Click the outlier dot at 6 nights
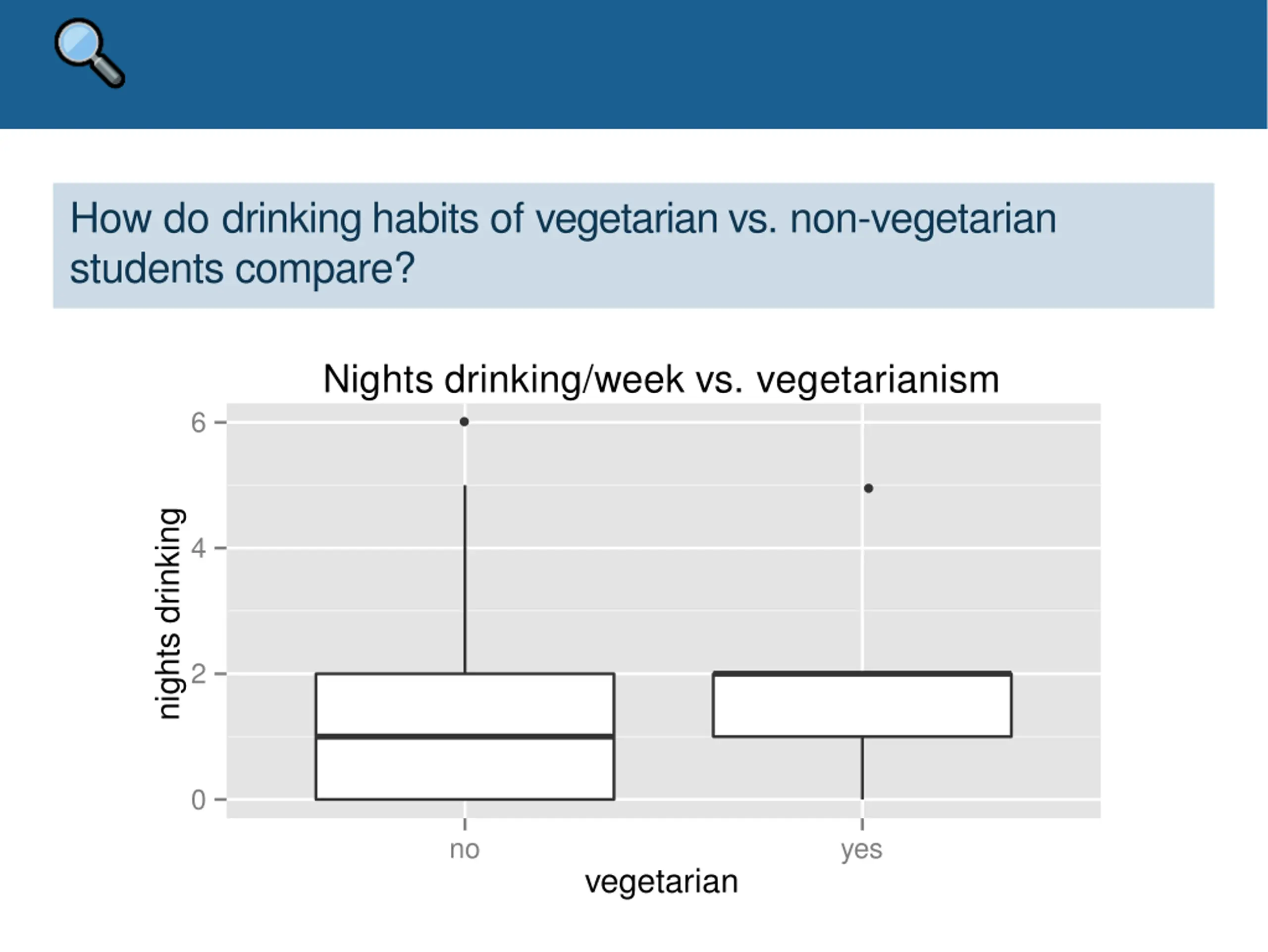This screenshot has width=1268, height=952. pos(464,422)
